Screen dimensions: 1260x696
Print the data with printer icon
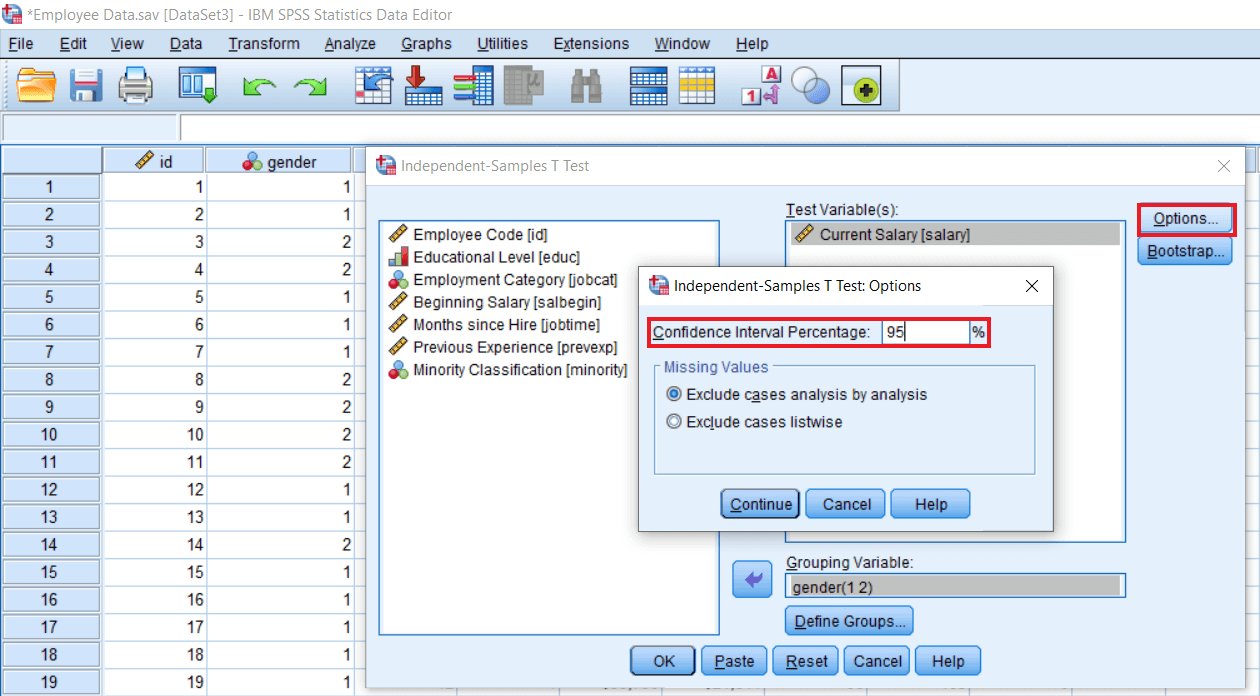pyautogui.click(x=136, y=86)
